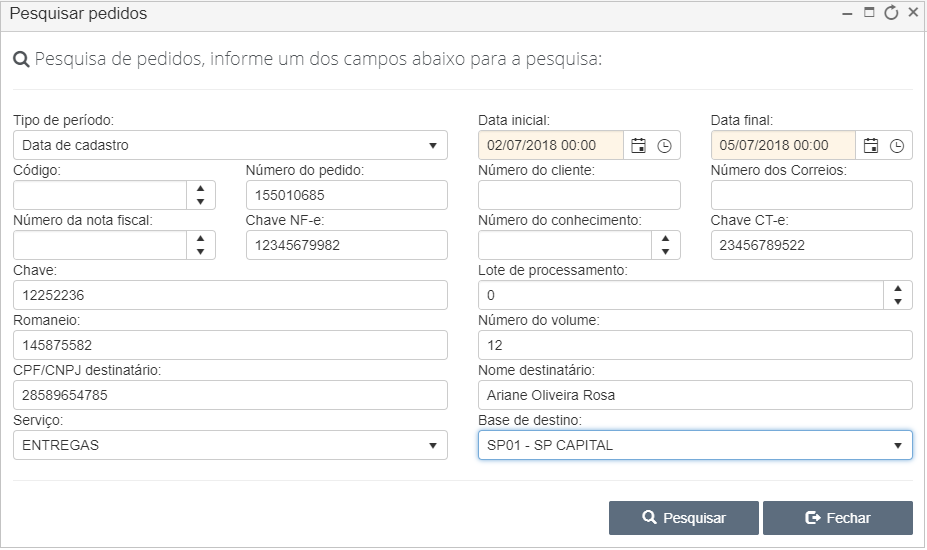Focus the Chave CT-e input field

coord(811,245)
